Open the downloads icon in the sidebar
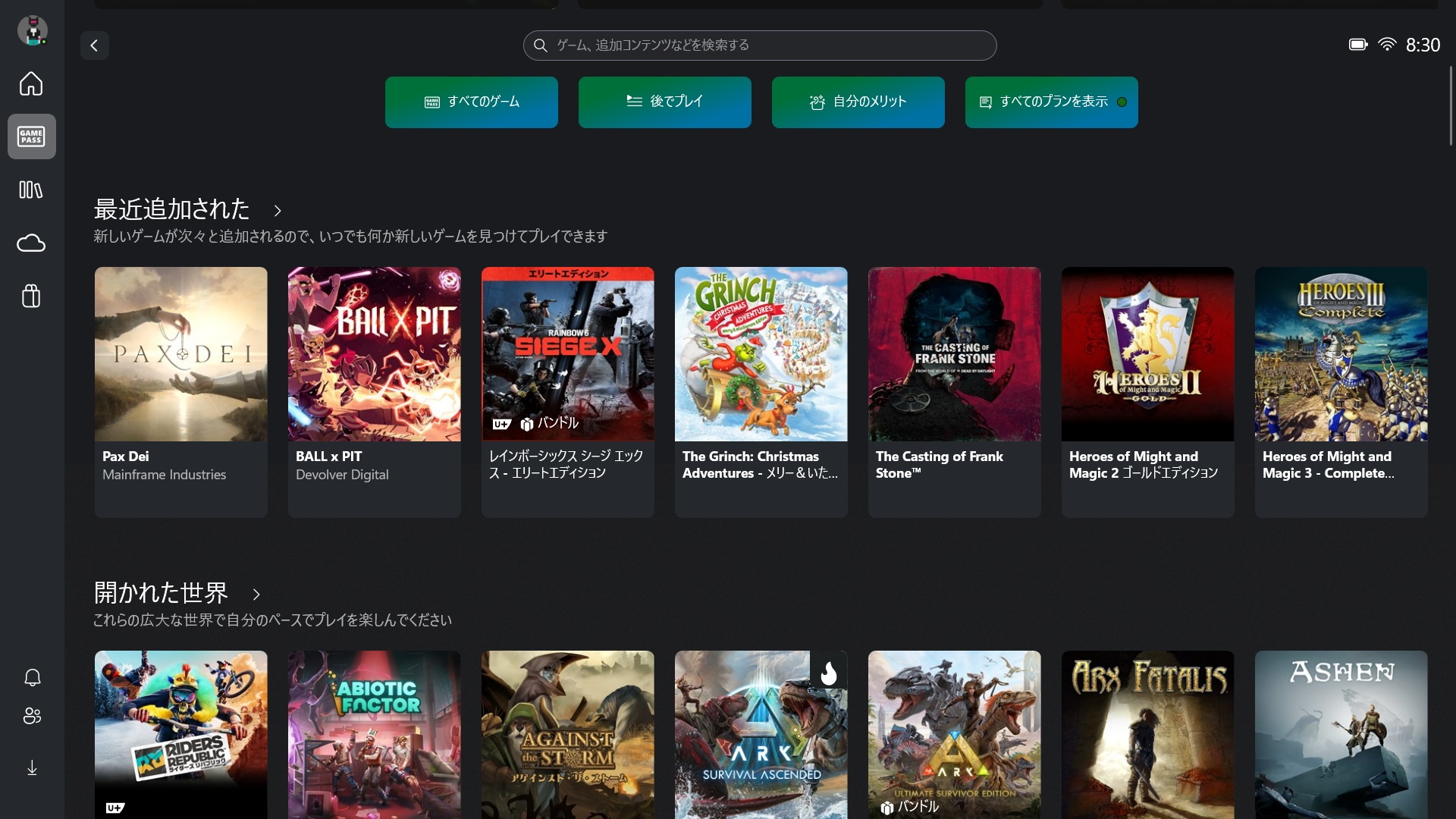 point(31,767)
